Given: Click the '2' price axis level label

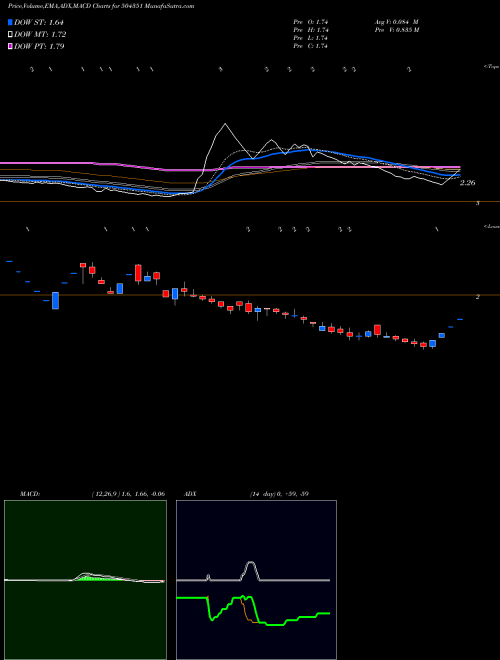Looking at the screenshot, I should coord(478,296).
